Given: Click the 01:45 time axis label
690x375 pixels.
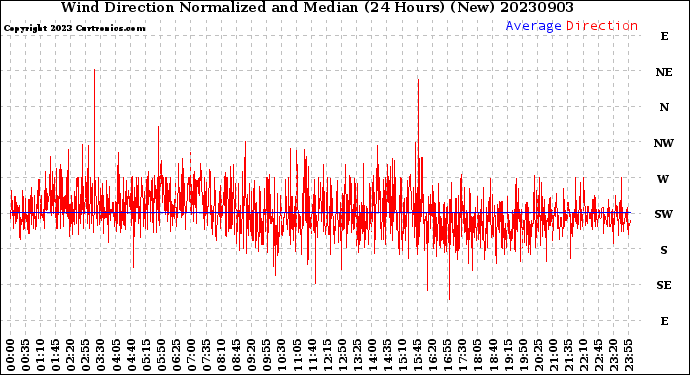Looking at the screenshot, I should point(56,355).
